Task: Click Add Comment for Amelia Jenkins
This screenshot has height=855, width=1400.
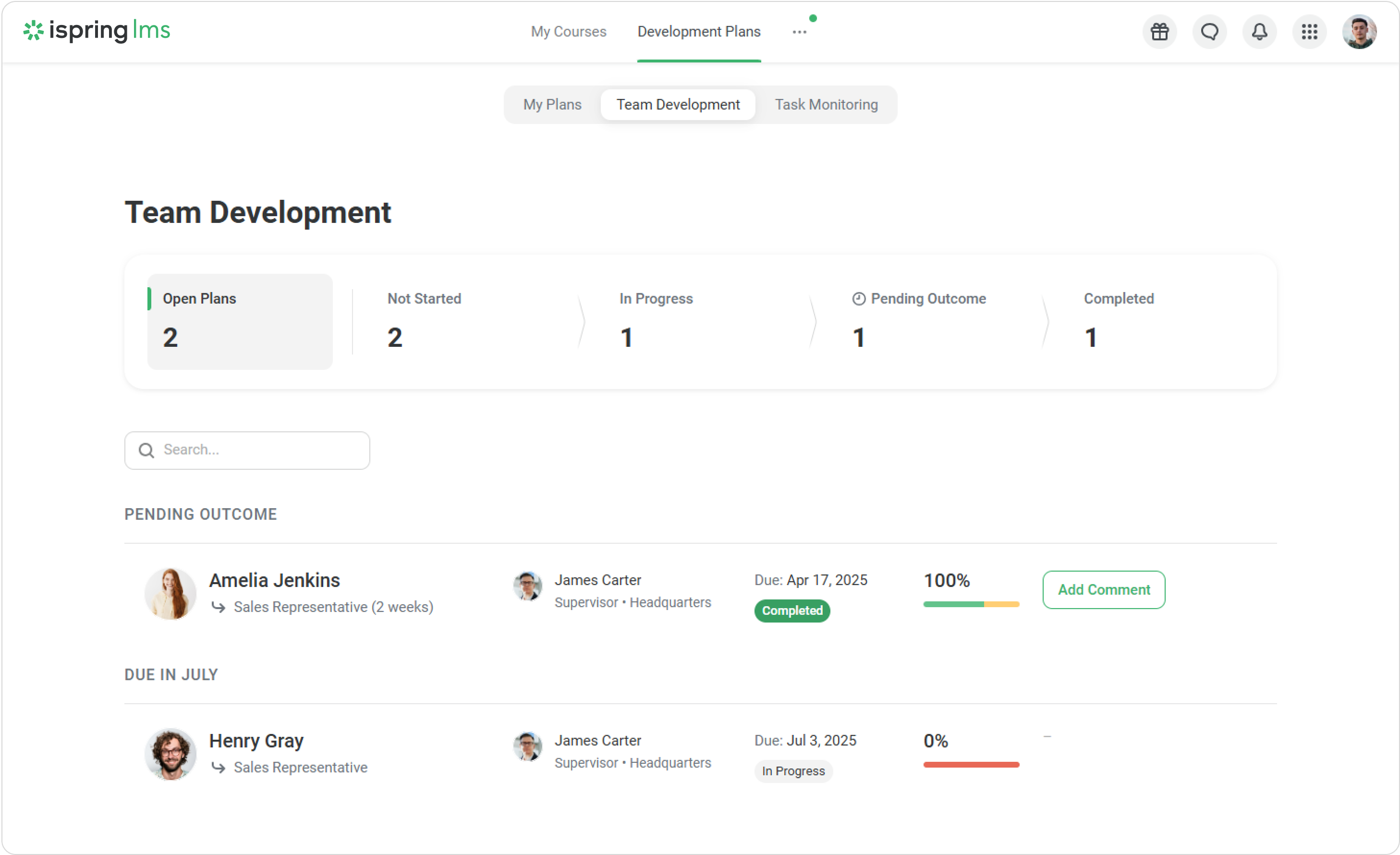Action: [1103, 590]
